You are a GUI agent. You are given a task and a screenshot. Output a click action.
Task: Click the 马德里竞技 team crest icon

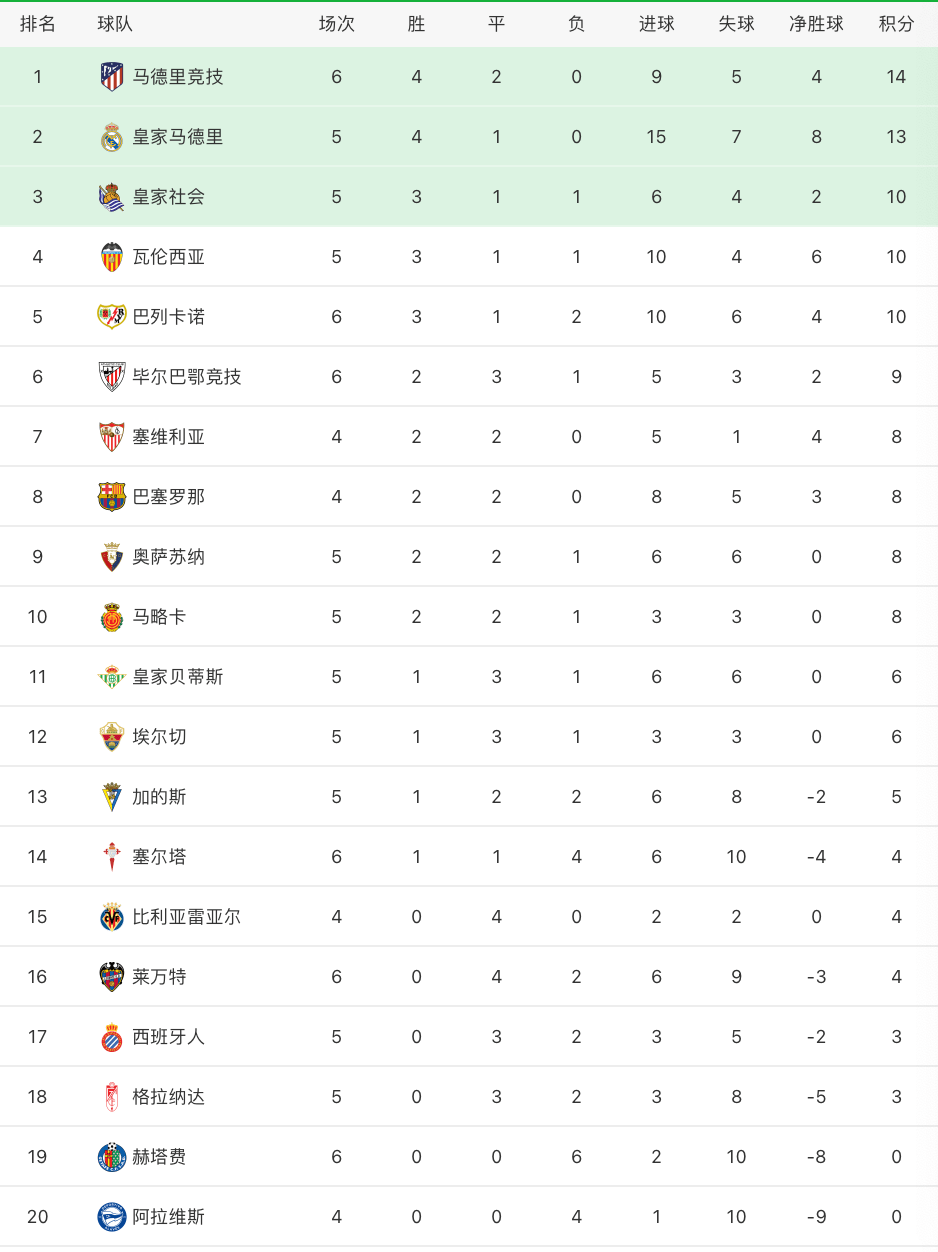112,77
